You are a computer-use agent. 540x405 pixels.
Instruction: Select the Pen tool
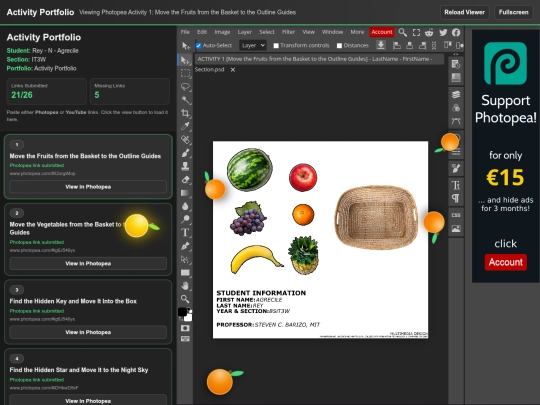(x=185, y=246)
